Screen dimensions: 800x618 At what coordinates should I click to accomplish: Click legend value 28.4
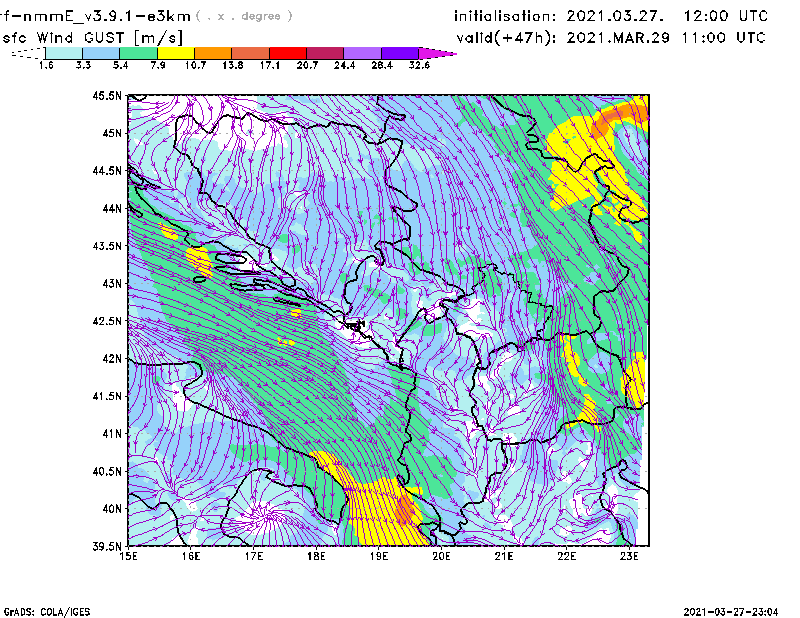click(x=382, y=65)
